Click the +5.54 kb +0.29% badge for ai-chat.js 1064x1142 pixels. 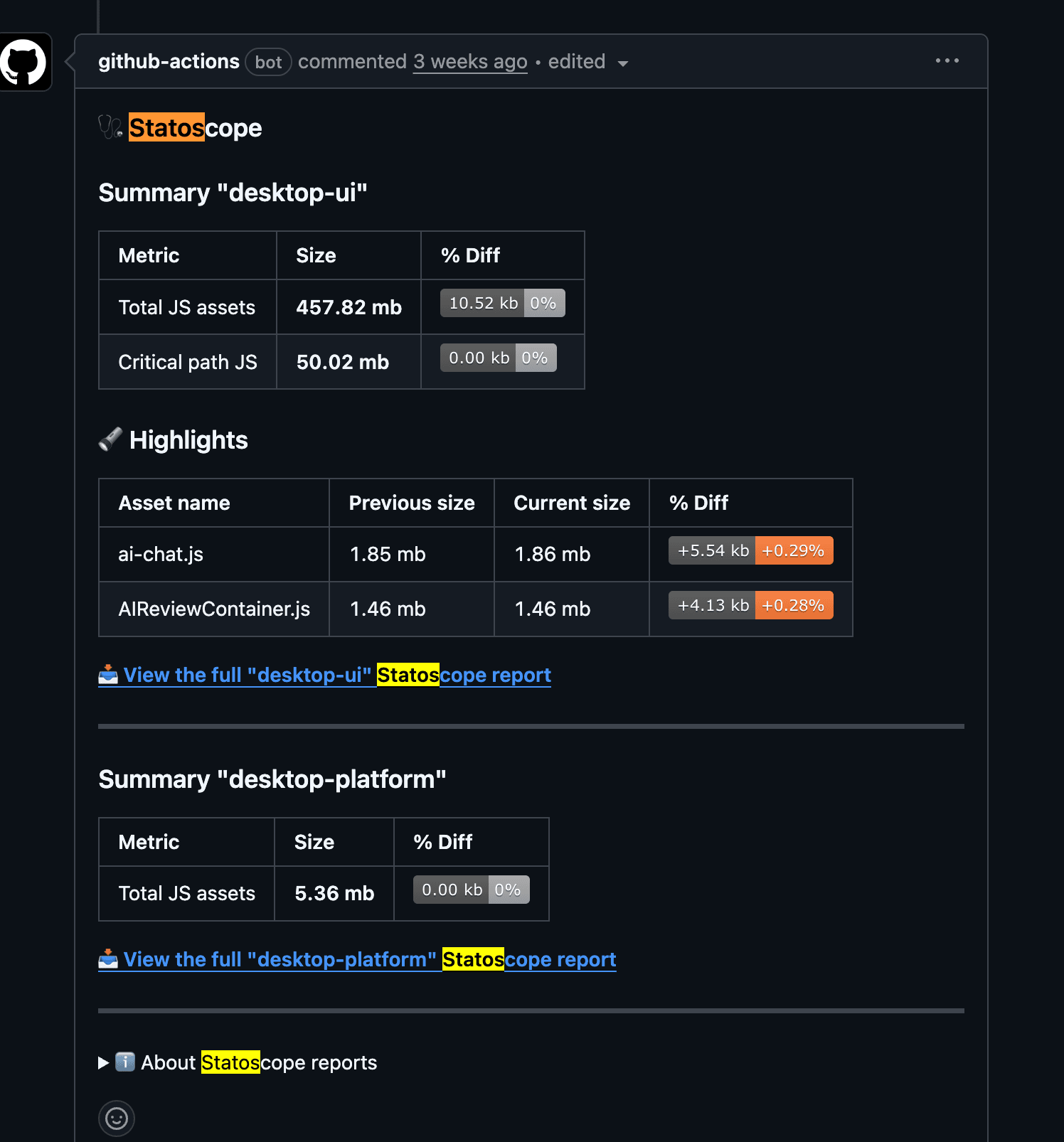coord(751,550)
